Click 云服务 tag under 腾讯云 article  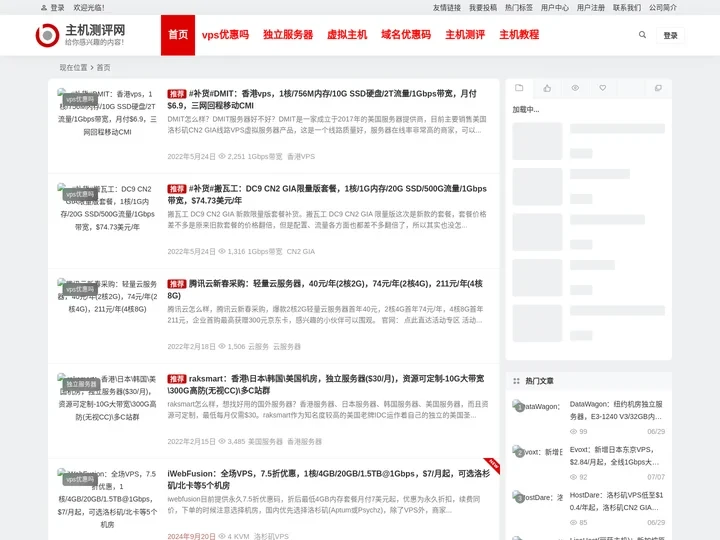click(258, 347)
